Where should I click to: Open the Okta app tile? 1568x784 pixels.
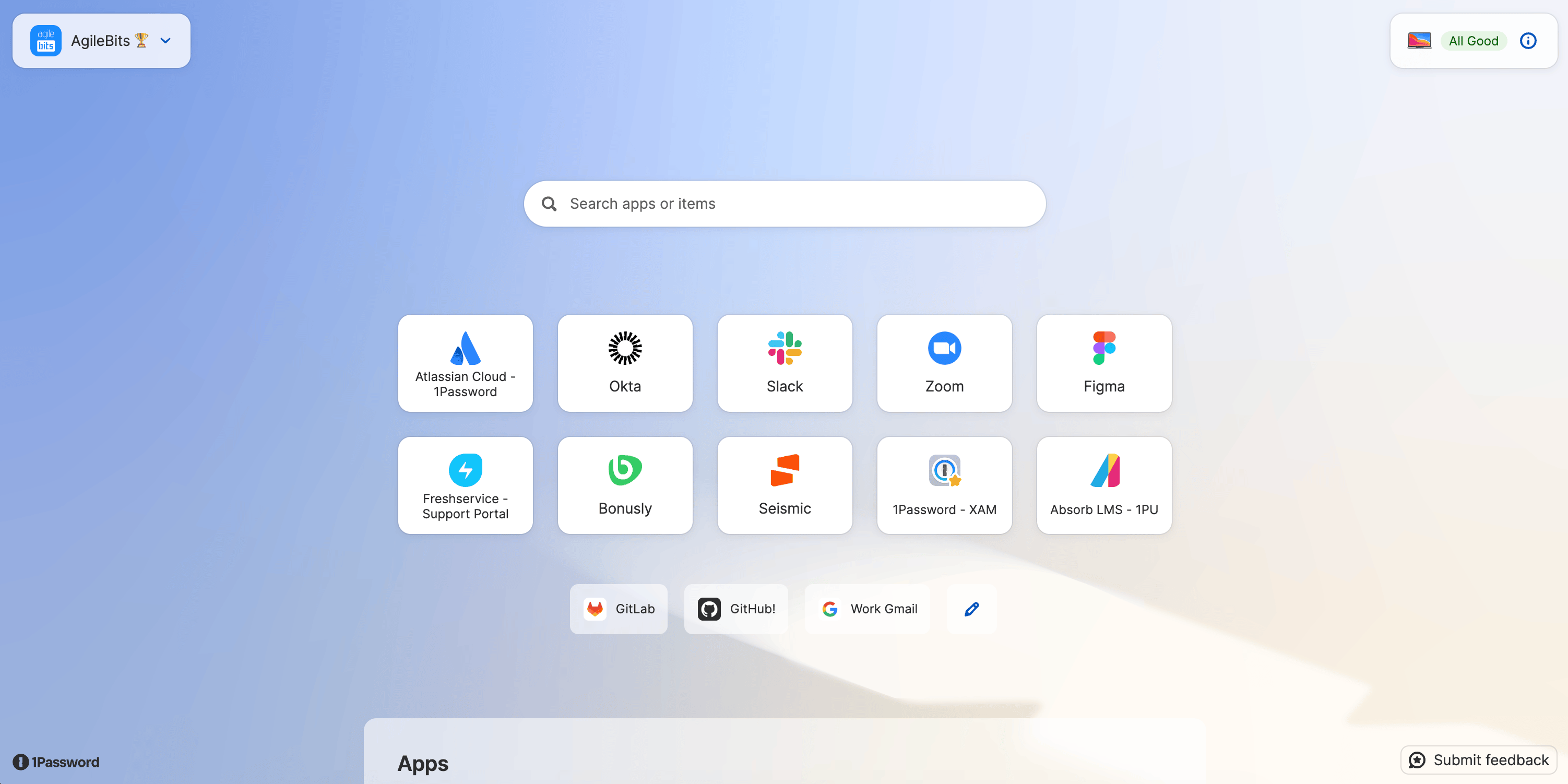[624, 363]
